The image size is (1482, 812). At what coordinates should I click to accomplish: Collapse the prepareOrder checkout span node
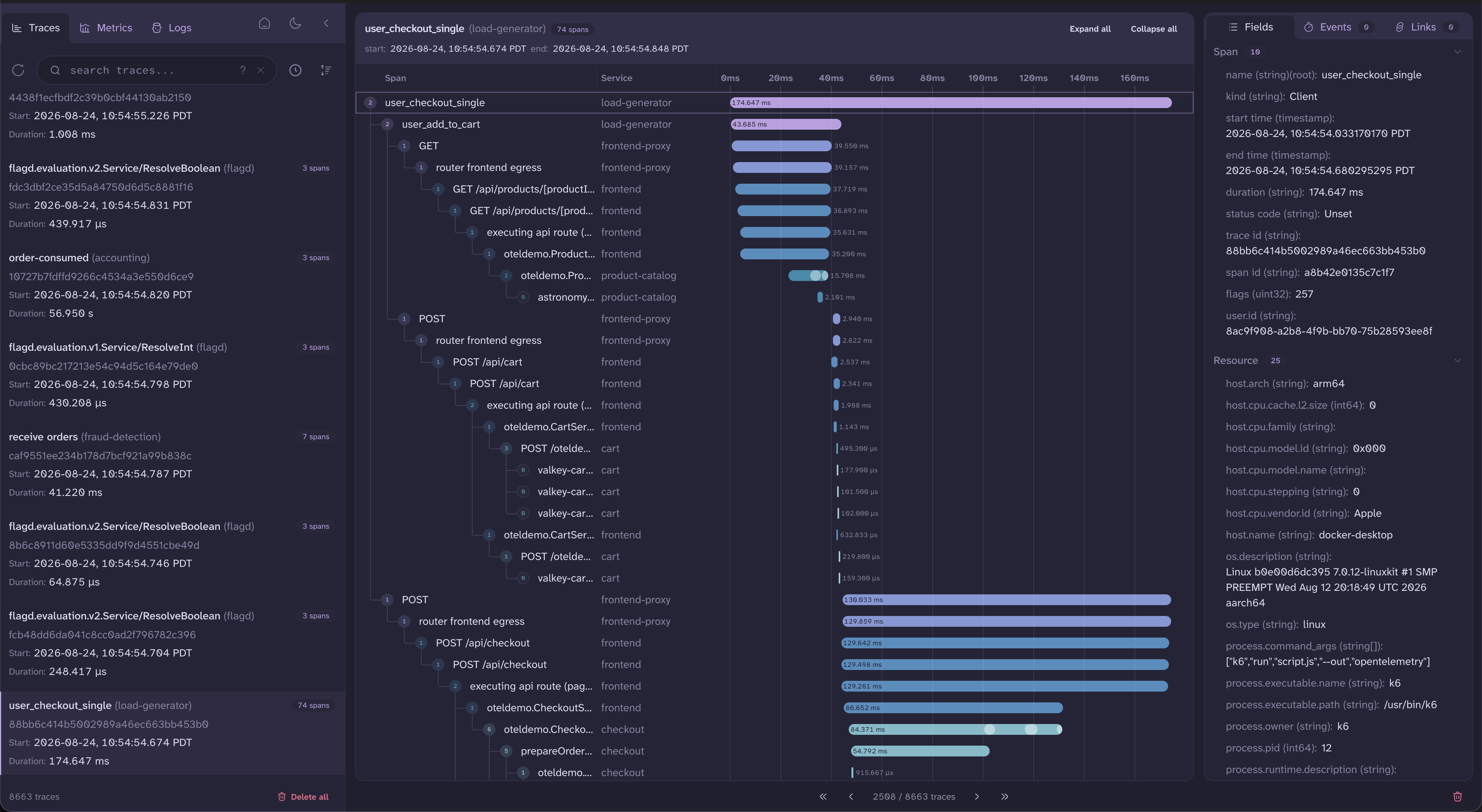tap(506, 751)
